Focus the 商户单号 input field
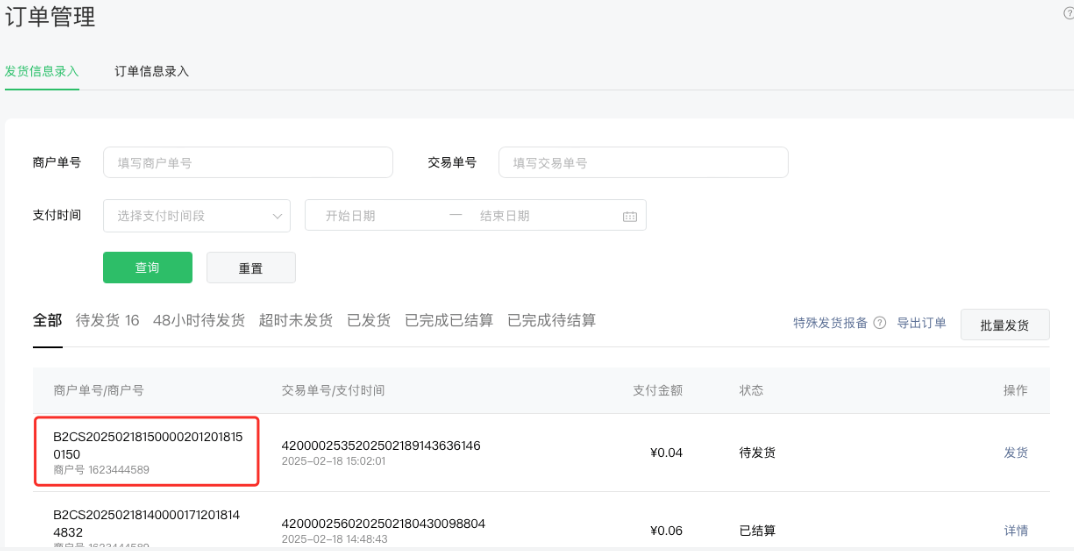 pyautogui.click(x=247, y=162)
